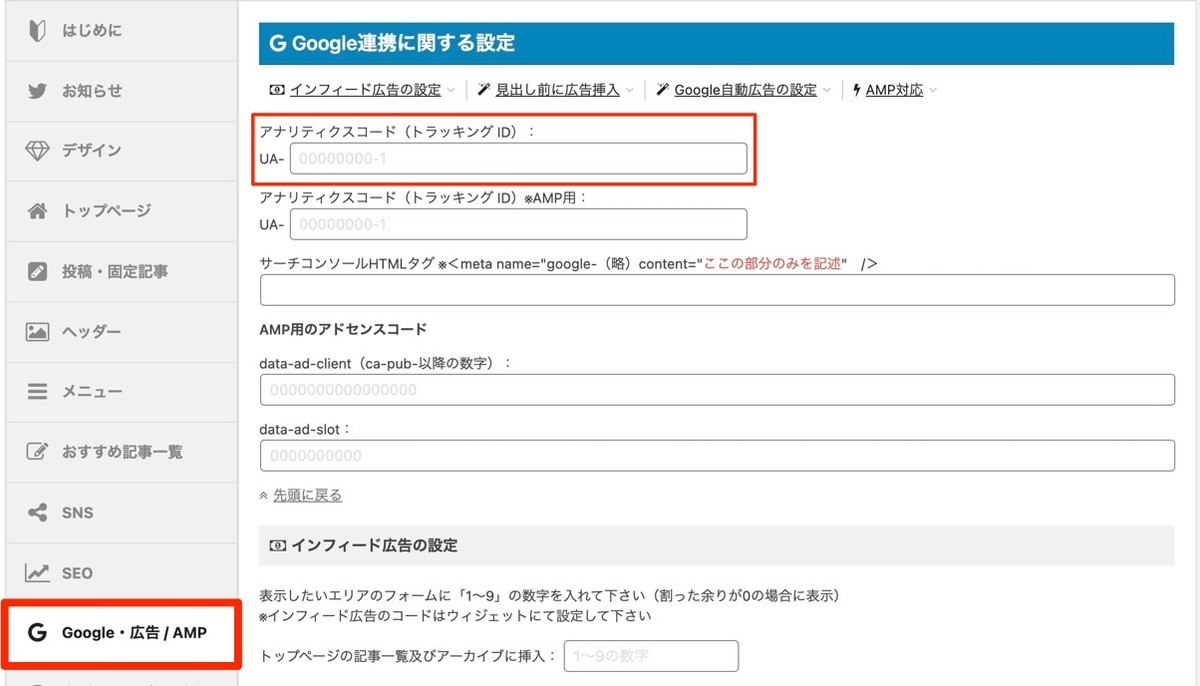Go to the SEO tab
Screen dimensions: 1200x686
pos(122,573)
